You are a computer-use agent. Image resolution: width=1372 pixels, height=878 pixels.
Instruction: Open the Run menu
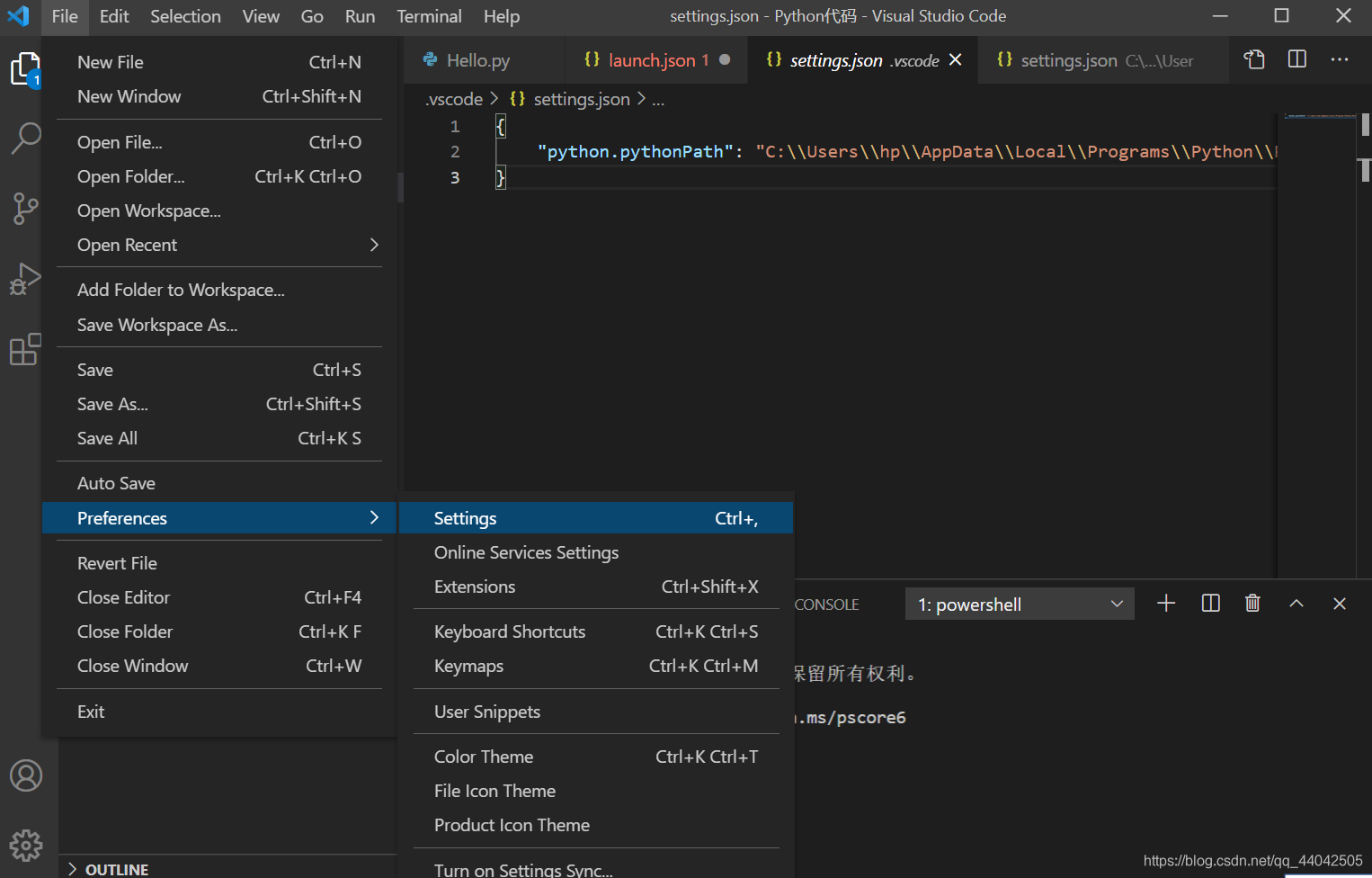(360, 16)
